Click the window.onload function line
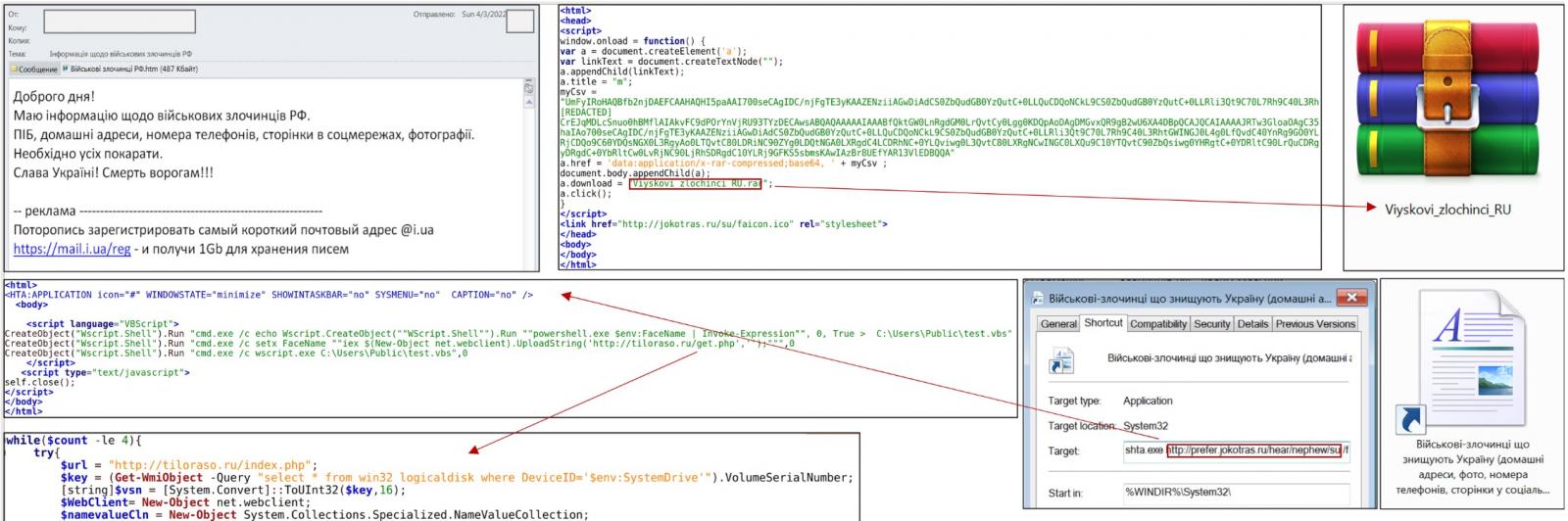 632,41
